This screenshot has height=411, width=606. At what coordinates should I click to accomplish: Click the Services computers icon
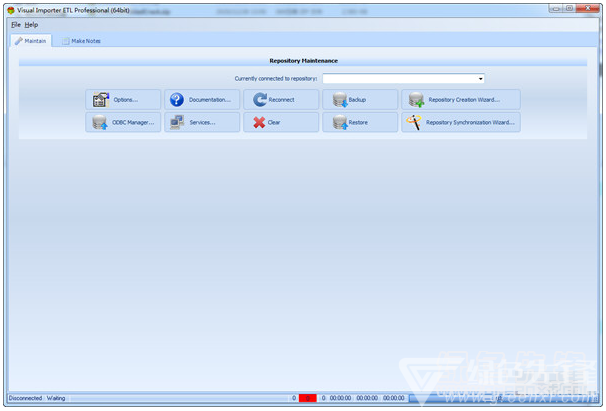pos(177,122)
